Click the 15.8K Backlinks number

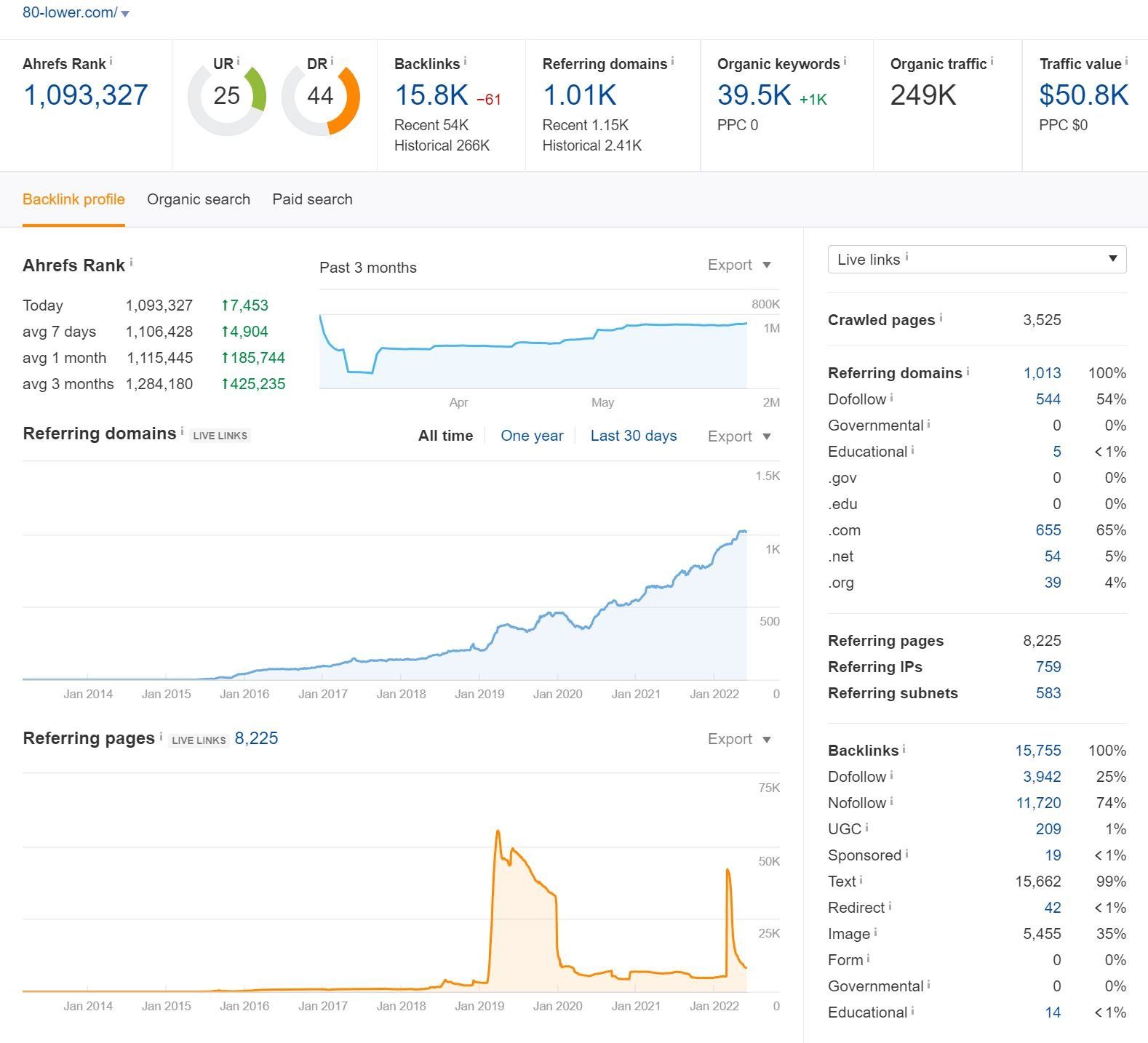tap(431, 95)
